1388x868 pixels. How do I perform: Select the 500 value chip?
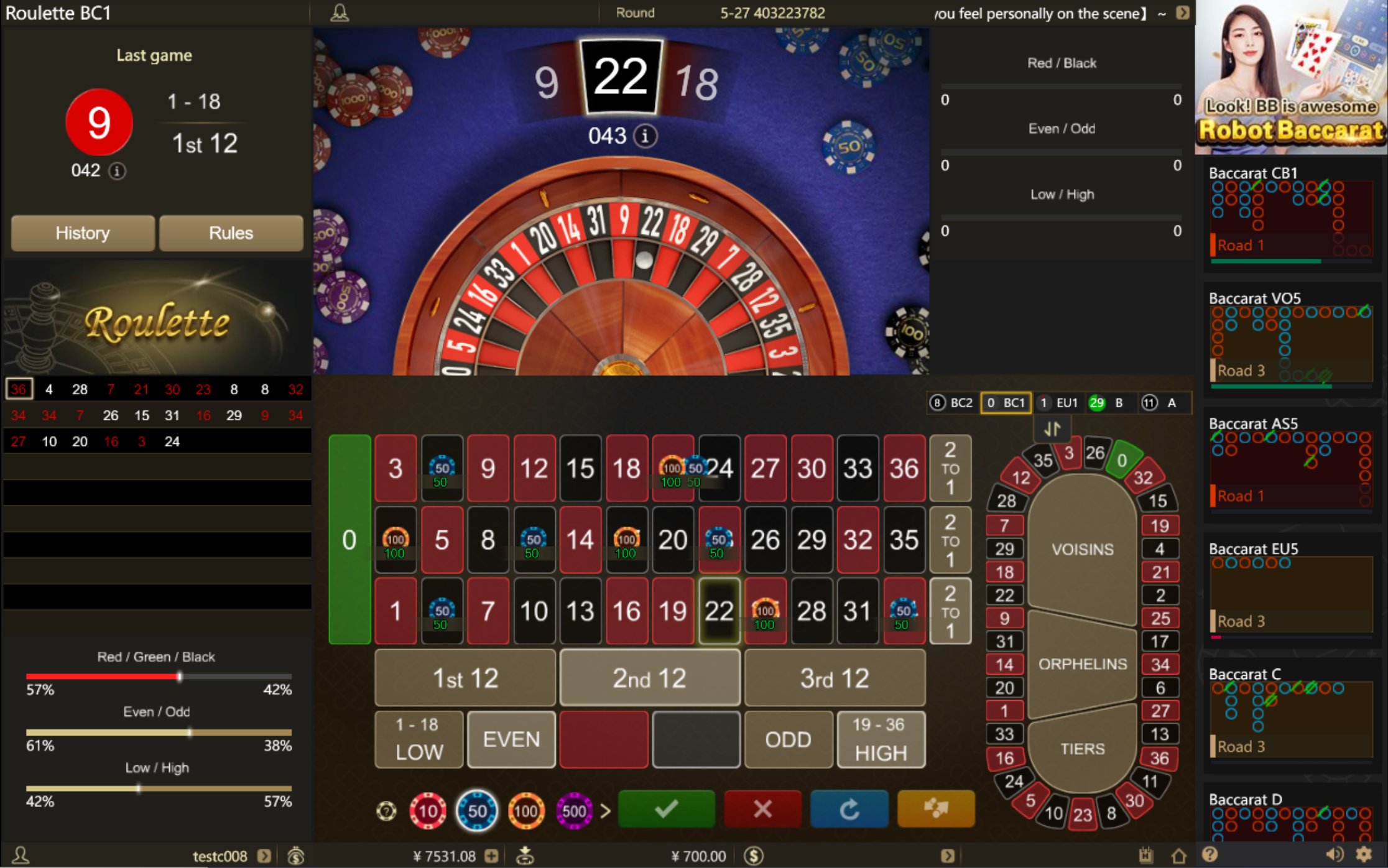click(x=574, y=810)
